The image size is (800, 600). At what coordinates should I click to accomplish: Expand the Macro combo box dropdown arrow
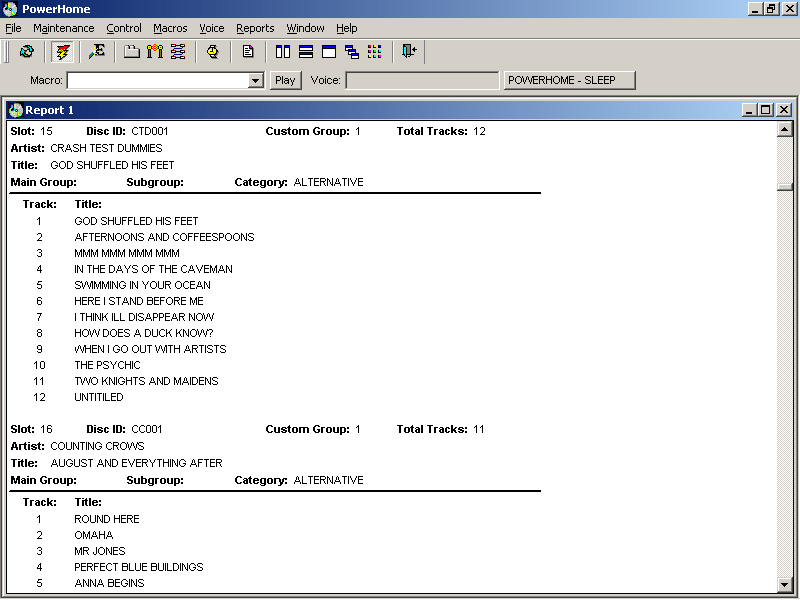(255, 81)
